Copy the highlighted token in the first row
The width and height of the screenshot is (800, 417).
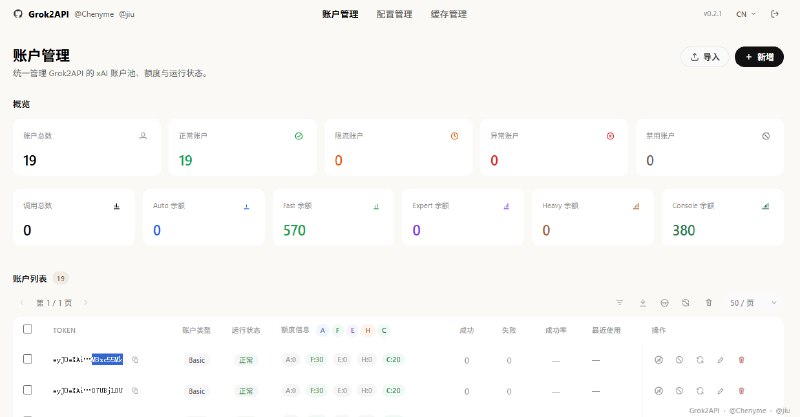[135, 360]
